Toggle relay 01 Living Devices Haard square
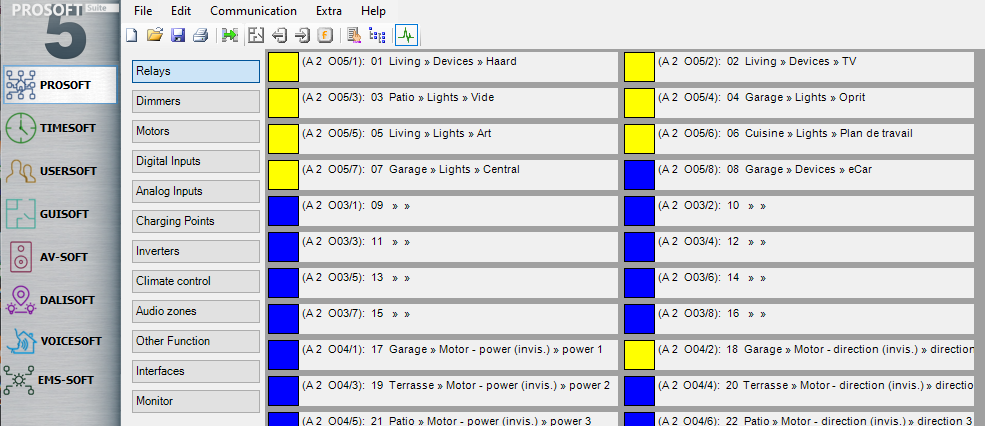 283,67
